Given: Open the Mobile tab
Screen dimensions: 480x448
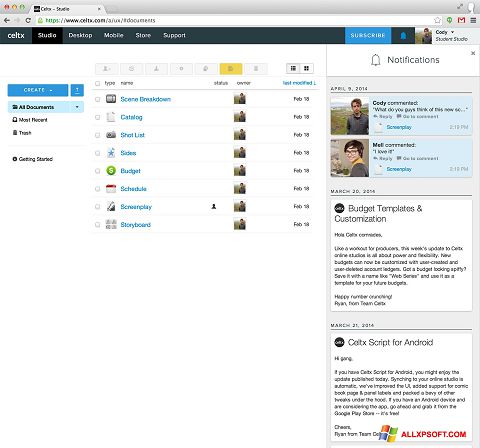Looking at the screenshot, I should click(114, 35).
